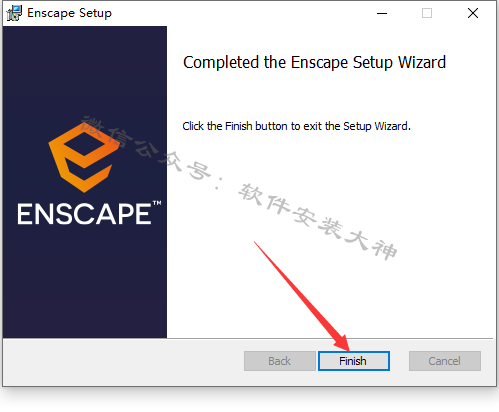Click the diagonal Chinese watermark text
Screen dimensions: 499x412
239,188
